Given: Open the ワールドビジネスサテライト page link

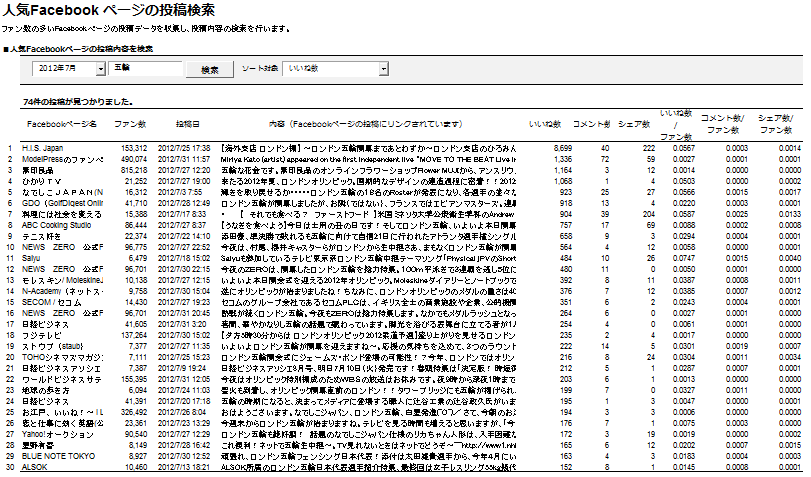Looking at the screenshot, I should click(x=62, y=379).
